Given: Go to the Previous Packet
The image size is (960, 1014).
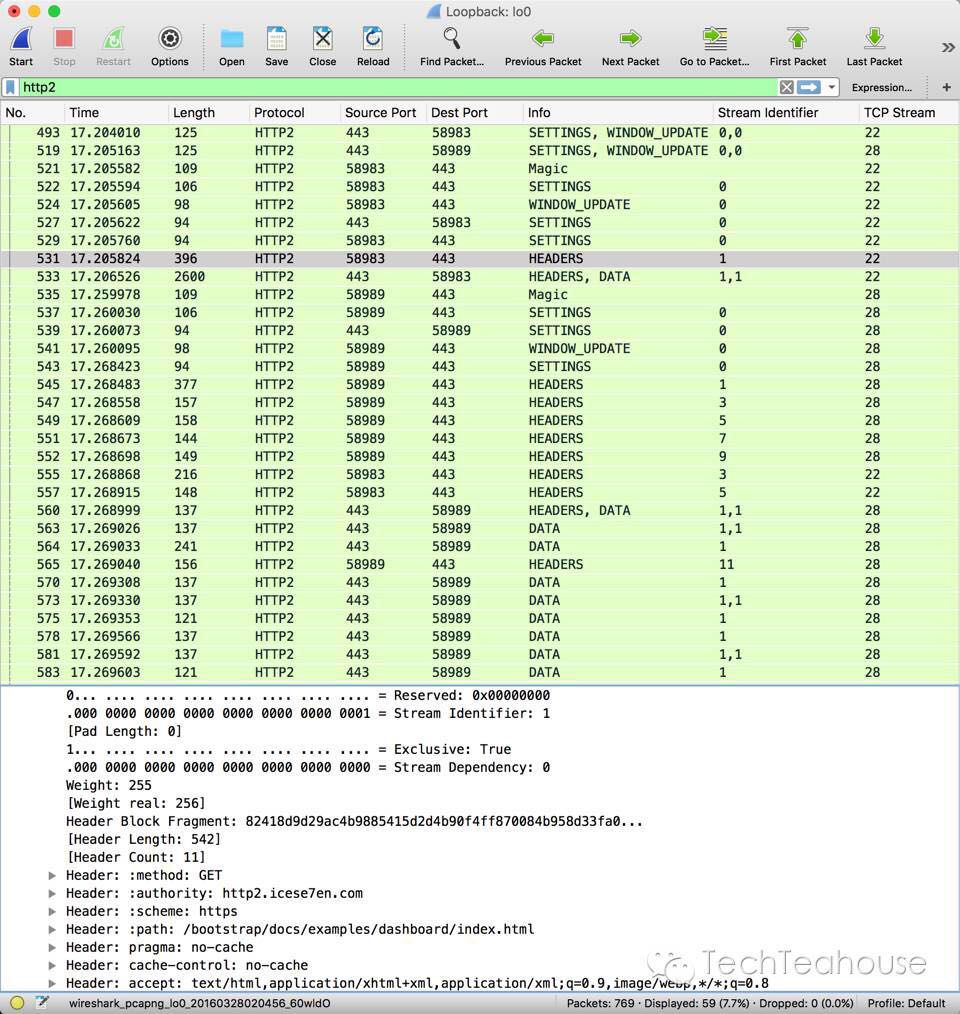Looking at the screenshot, I should (543, 40).
